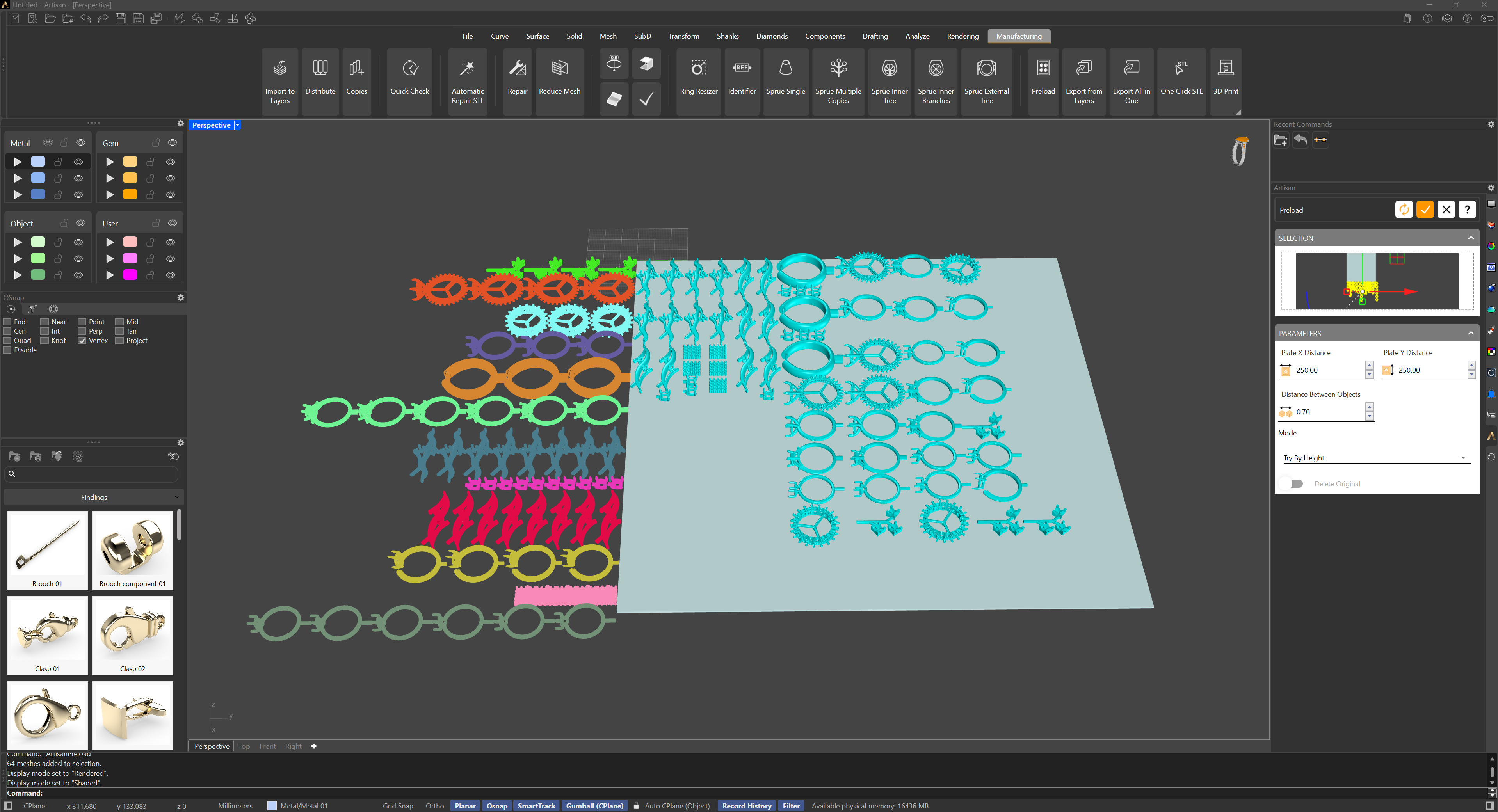
Task: Tick the Disable osnap checkbox
Action: (x=7, y=350)
